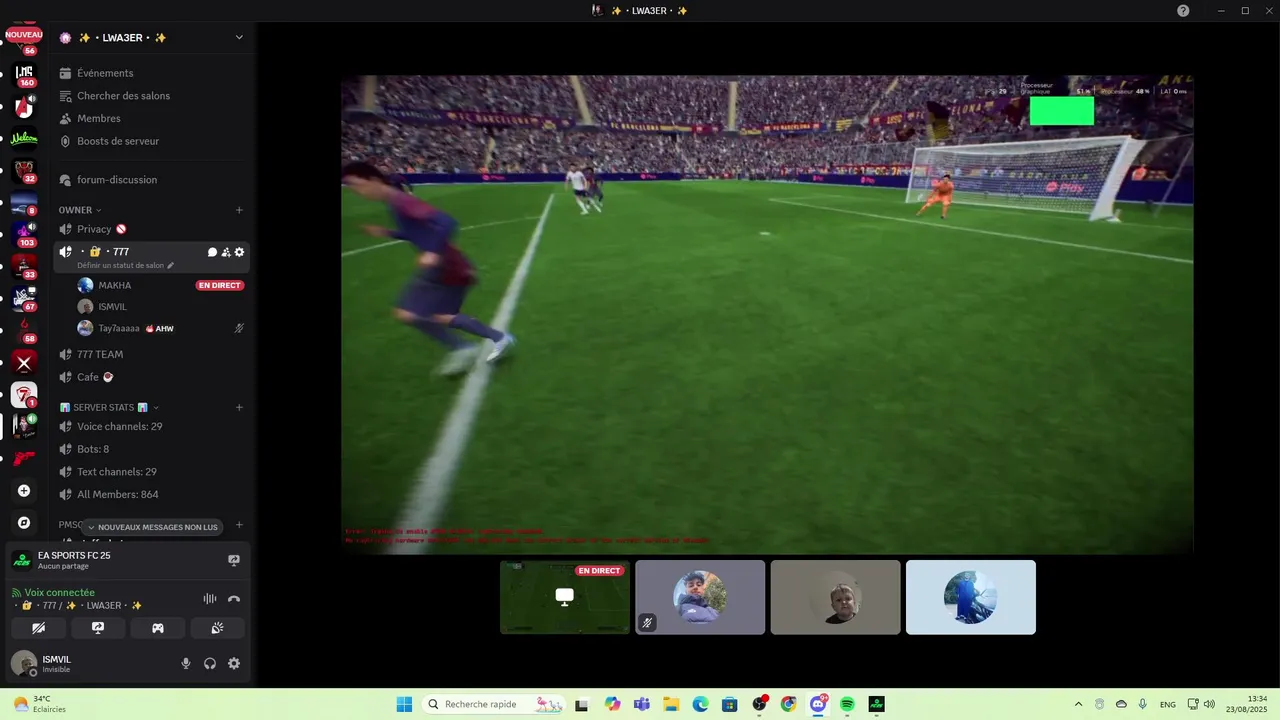
Task: Click the Voix connectée status
Action: pyautogui.click(x=60, y=593)
